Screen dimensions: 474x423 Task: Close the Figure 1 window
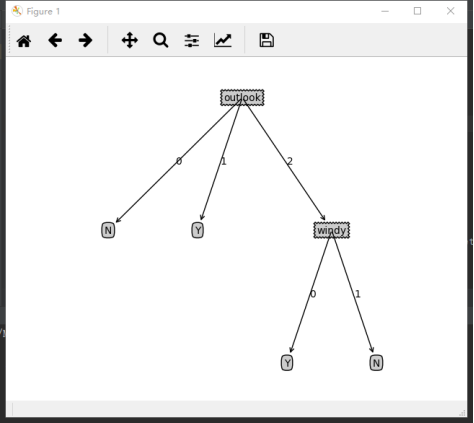point(450,11)
